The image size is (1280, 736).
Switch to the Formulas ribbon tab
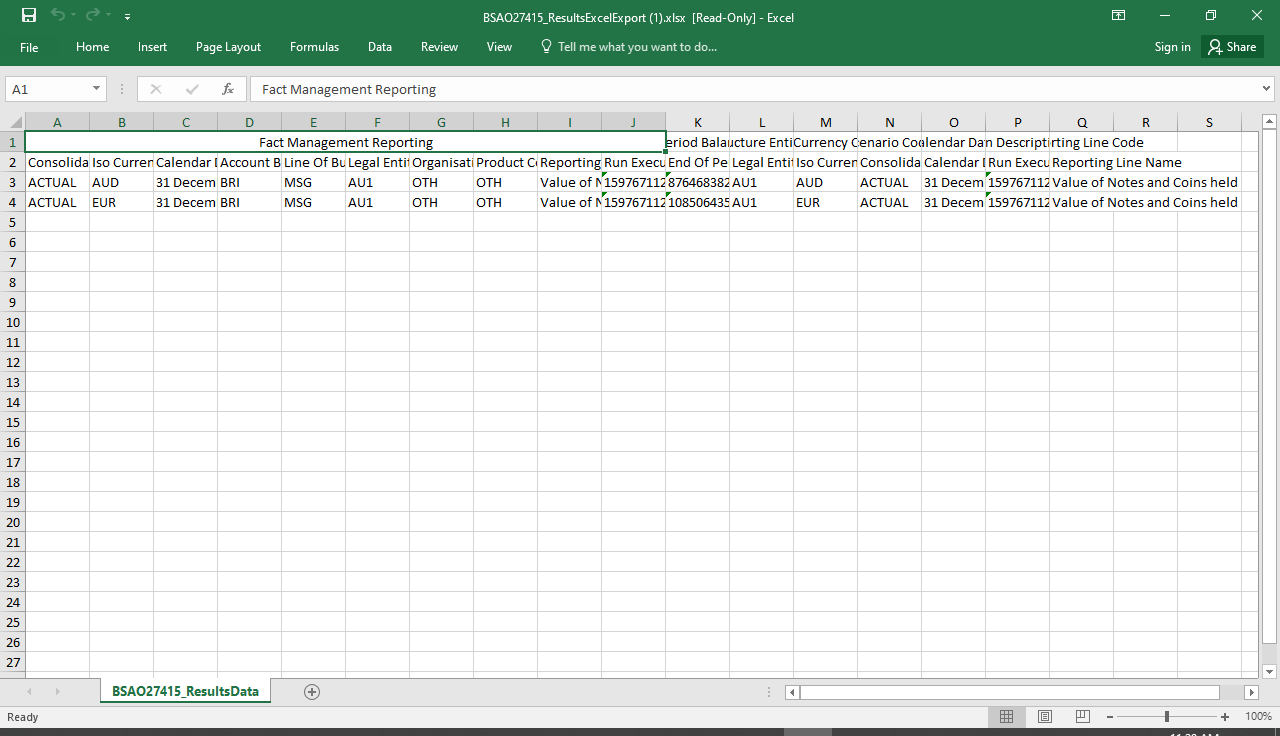click(x=314, y=46)
